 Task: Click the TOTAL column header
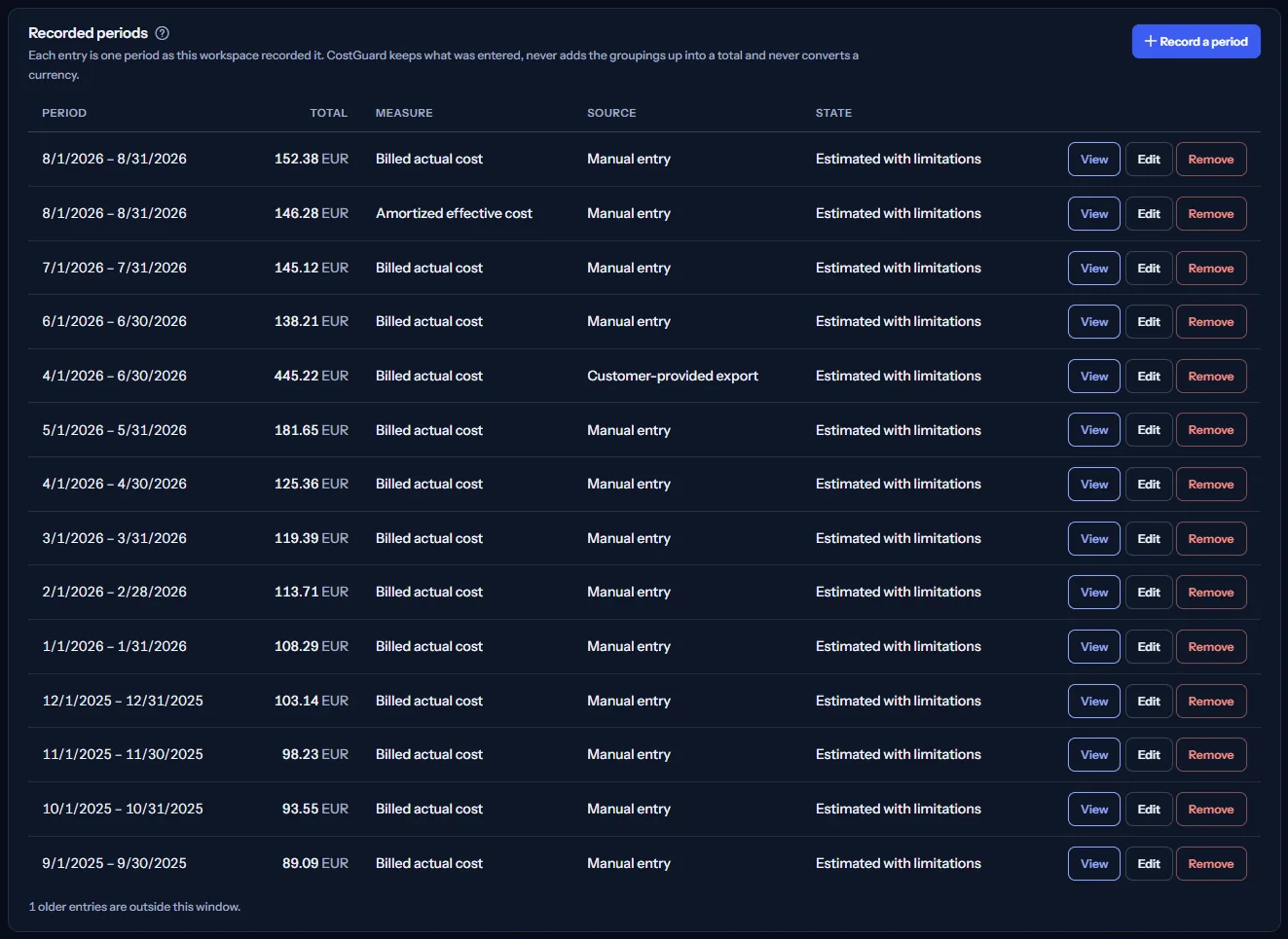click(x=329, y=114)
